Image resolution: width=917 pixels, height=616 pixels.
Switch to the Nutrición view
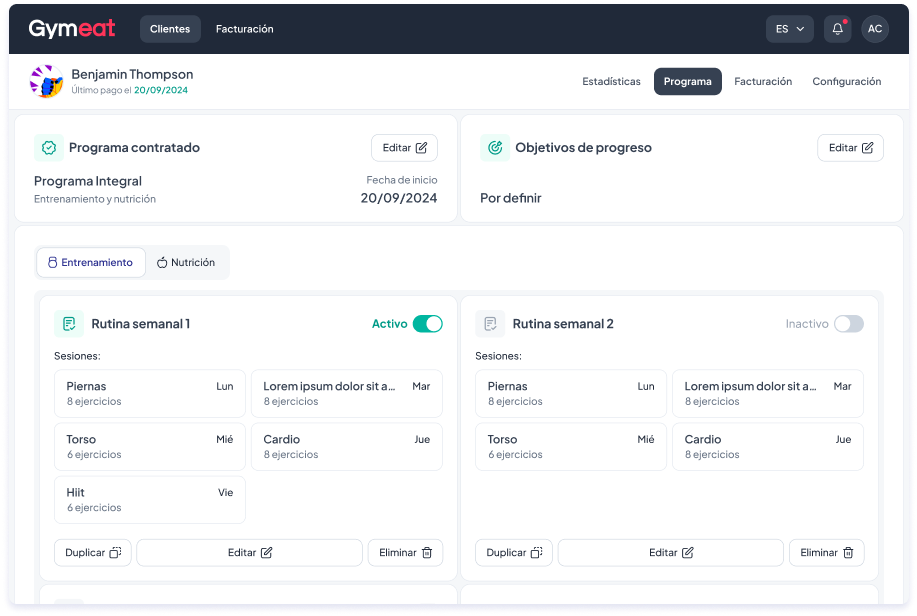pos(186,263)
